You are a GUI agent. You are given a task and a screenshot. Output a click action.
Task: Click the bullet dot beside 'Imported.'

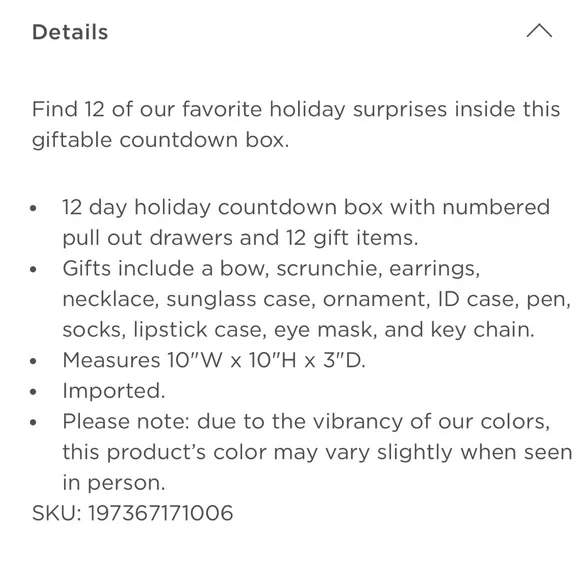coord(33,391)
